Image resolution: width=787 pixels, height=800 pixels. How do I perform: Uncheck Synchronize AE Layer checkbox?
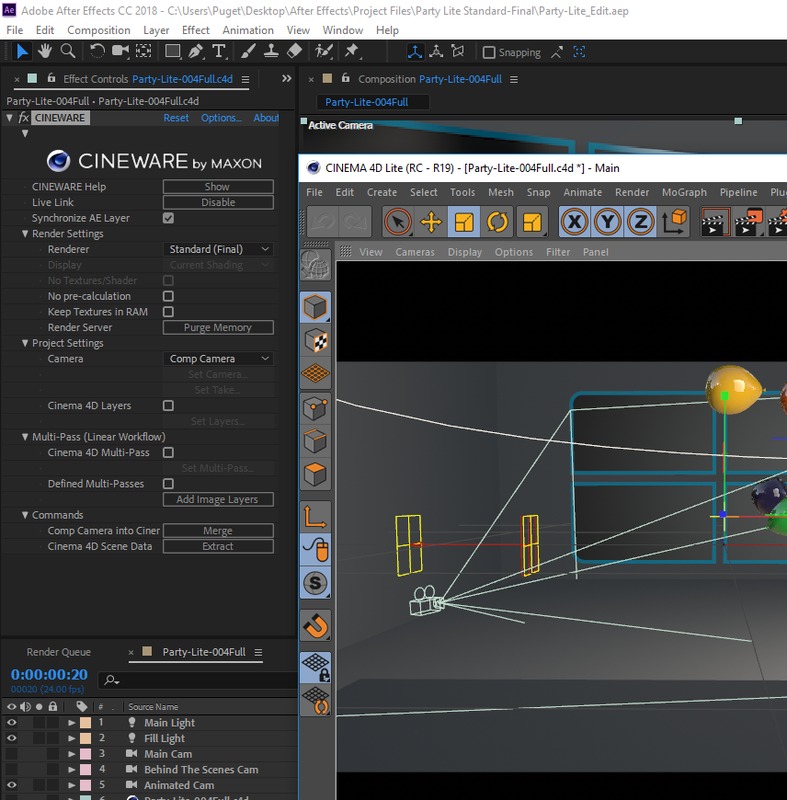point(168,218)
